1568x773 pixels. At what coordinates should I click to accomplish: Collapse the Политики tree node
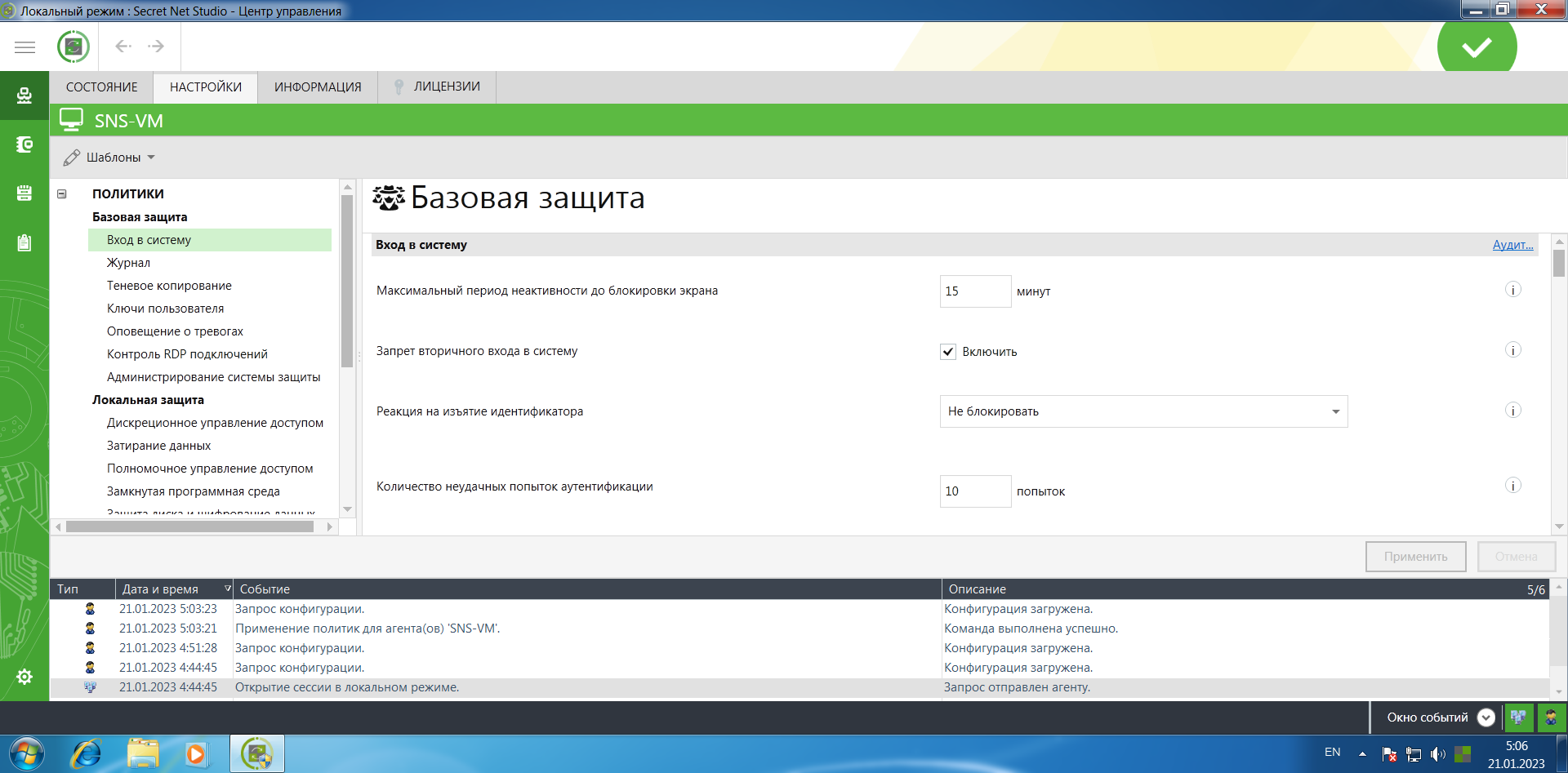coord(62,194)
